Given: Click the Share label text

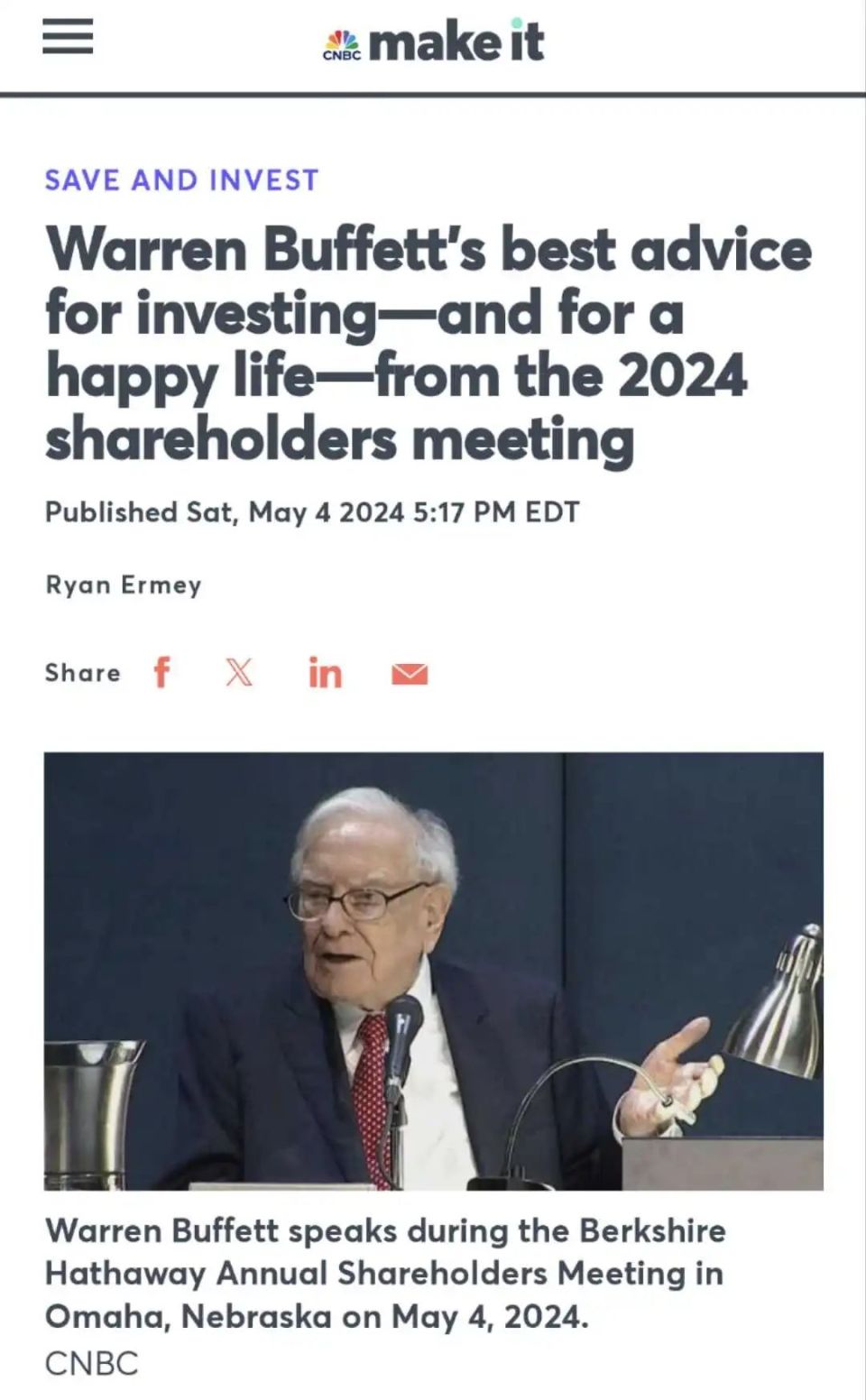Looking at the screenshot, I should tap(82, 672).
